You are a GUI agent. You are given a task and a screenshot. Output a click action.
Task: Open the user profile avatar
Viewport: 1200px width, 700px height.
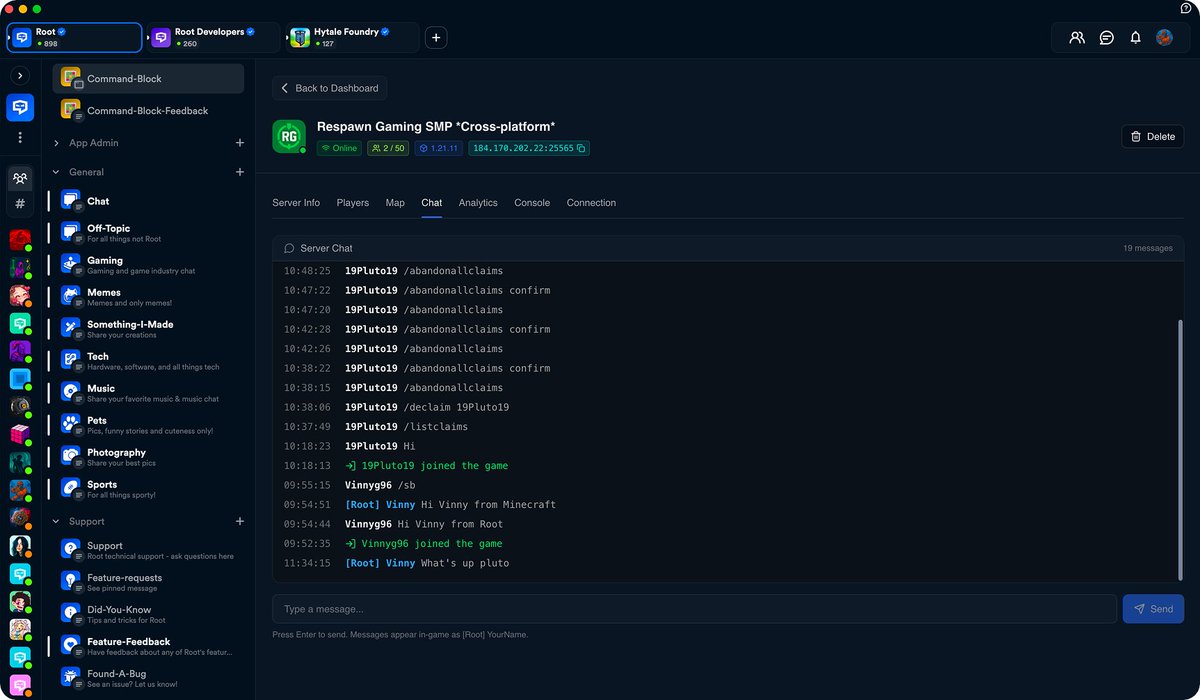tap(1164, 38)
